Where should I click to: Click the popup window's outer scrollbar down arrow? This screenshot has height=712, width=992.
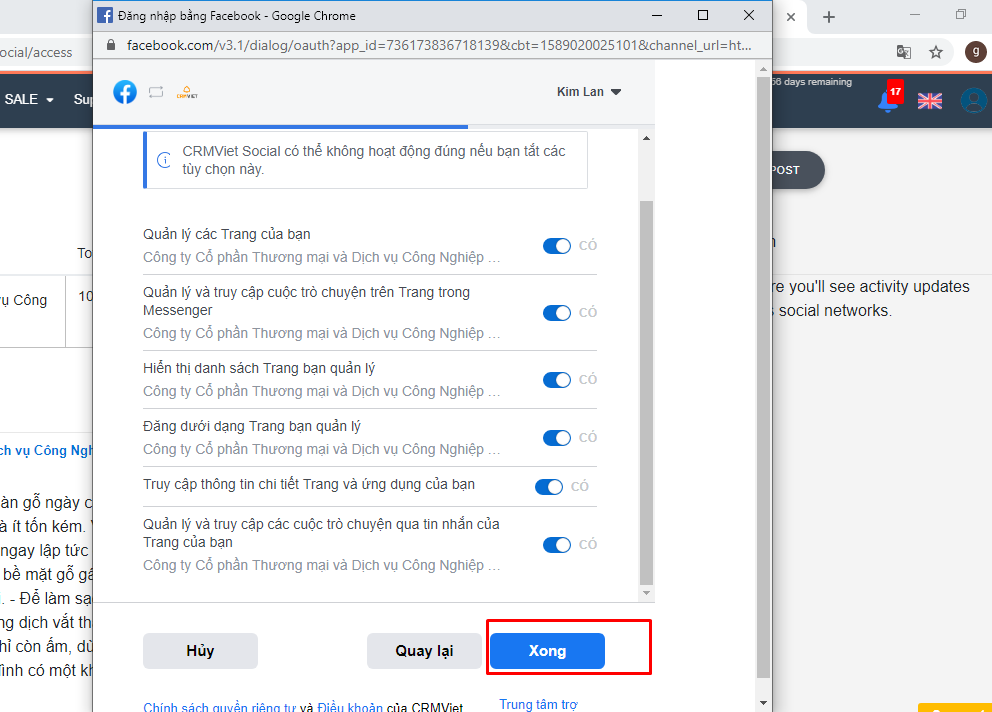point(764,703)
